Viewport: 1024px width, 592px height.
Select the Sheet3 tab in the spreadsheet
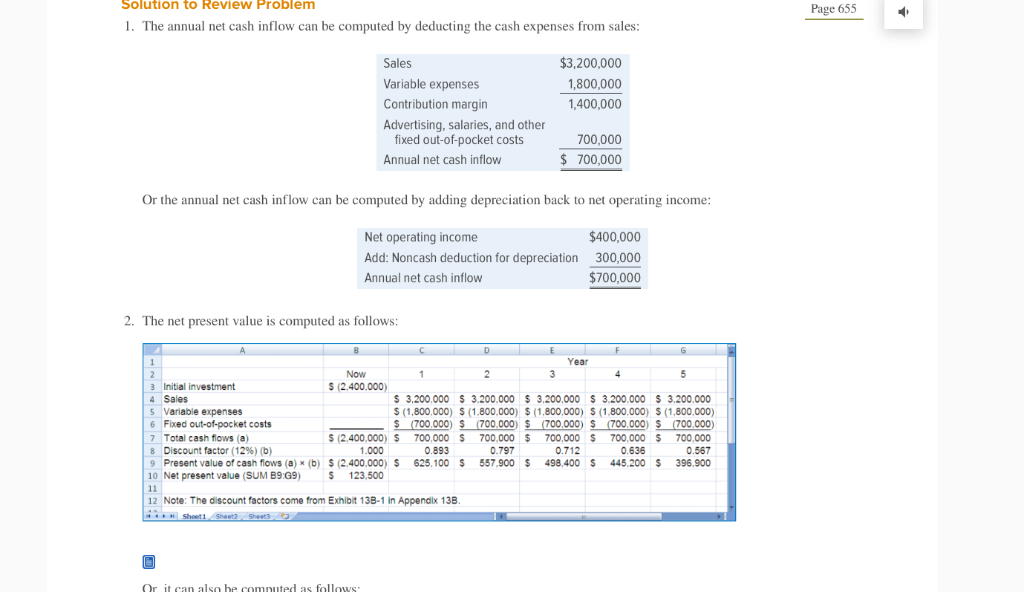click(259, 516)
